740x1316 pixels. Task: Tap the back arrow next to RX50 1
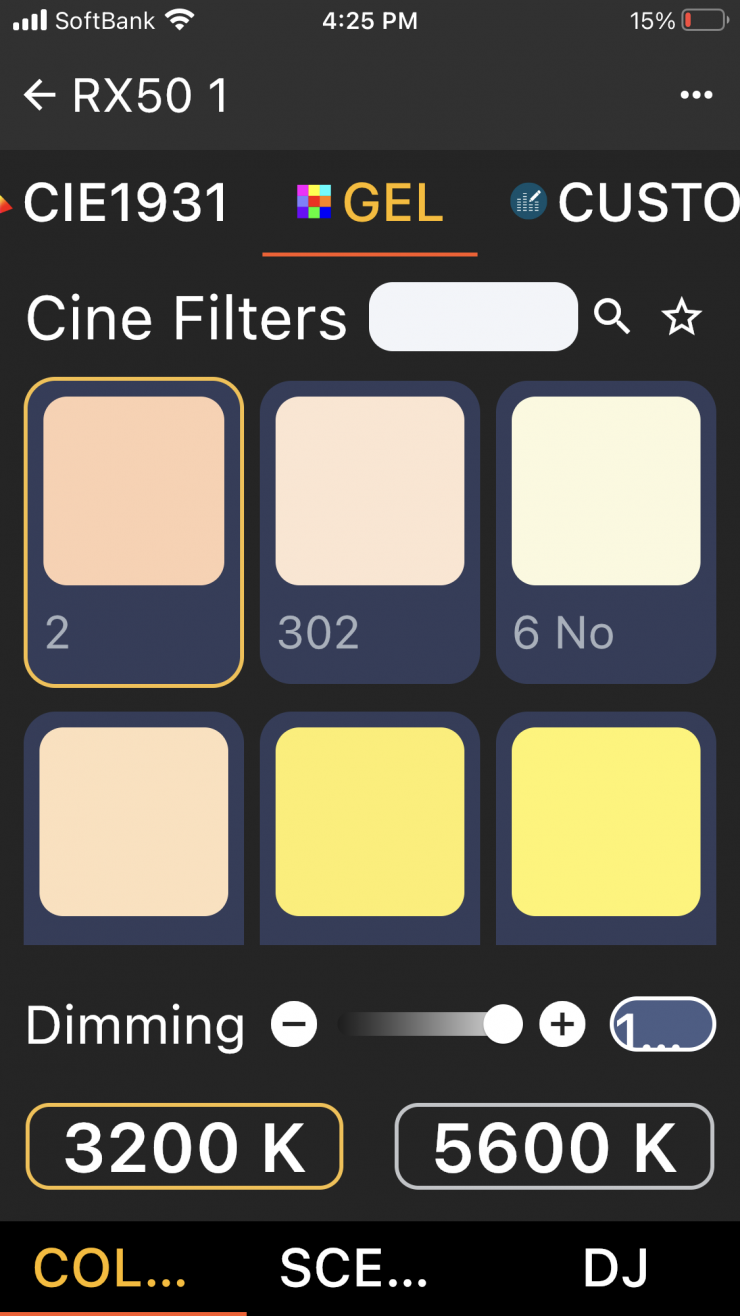click(40, 96)
